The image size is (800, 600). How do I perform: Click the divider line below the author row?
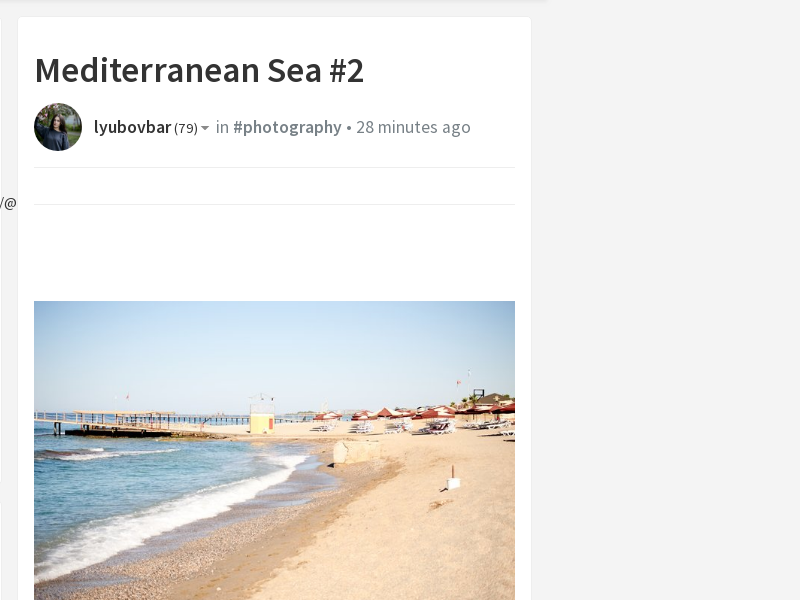274,167
